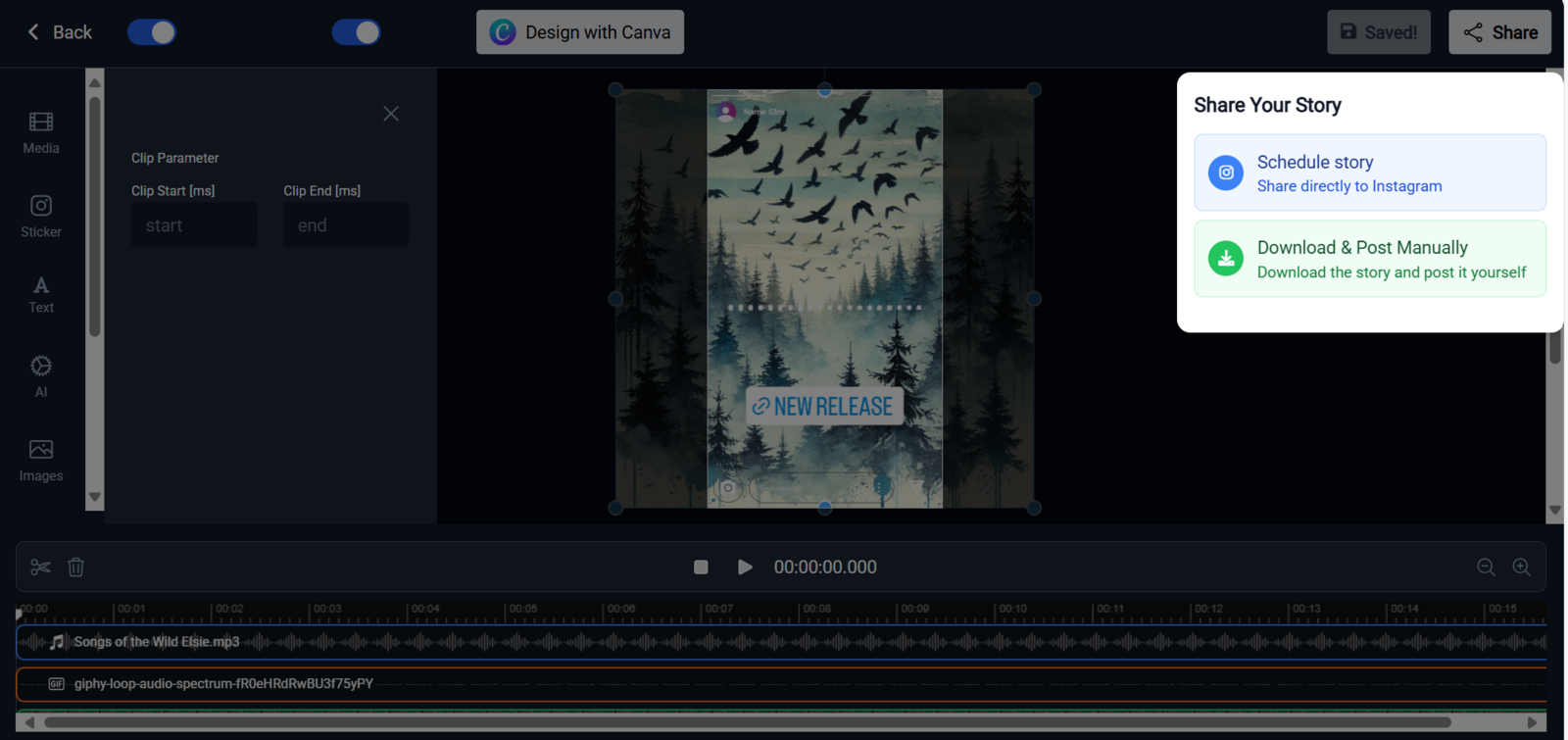Viewport: 1568px width, 740px height.
Task: Close the Clip Parameter panel
Action: click(391, 114)
